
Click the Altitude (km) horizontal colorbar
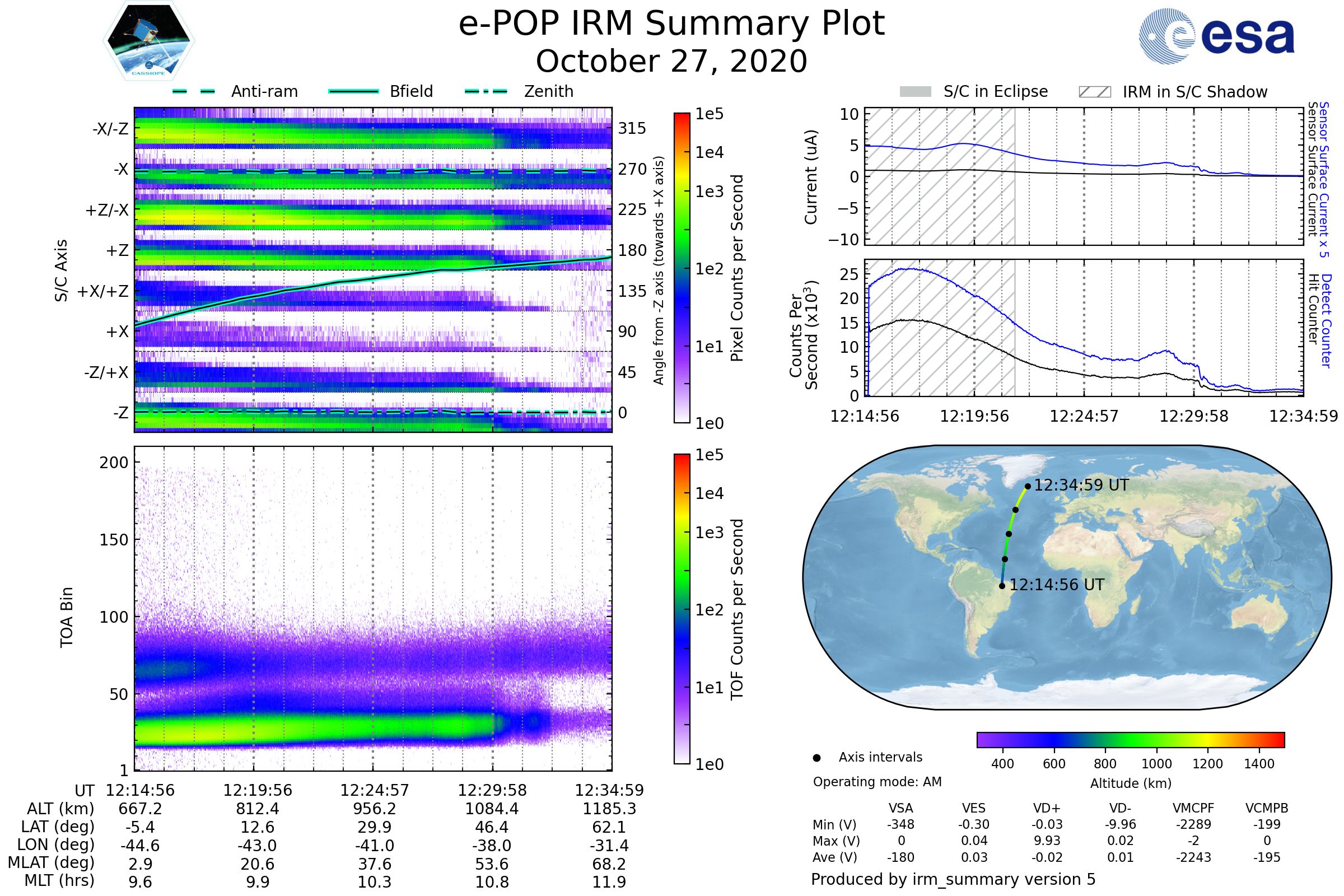point(1130,739)
